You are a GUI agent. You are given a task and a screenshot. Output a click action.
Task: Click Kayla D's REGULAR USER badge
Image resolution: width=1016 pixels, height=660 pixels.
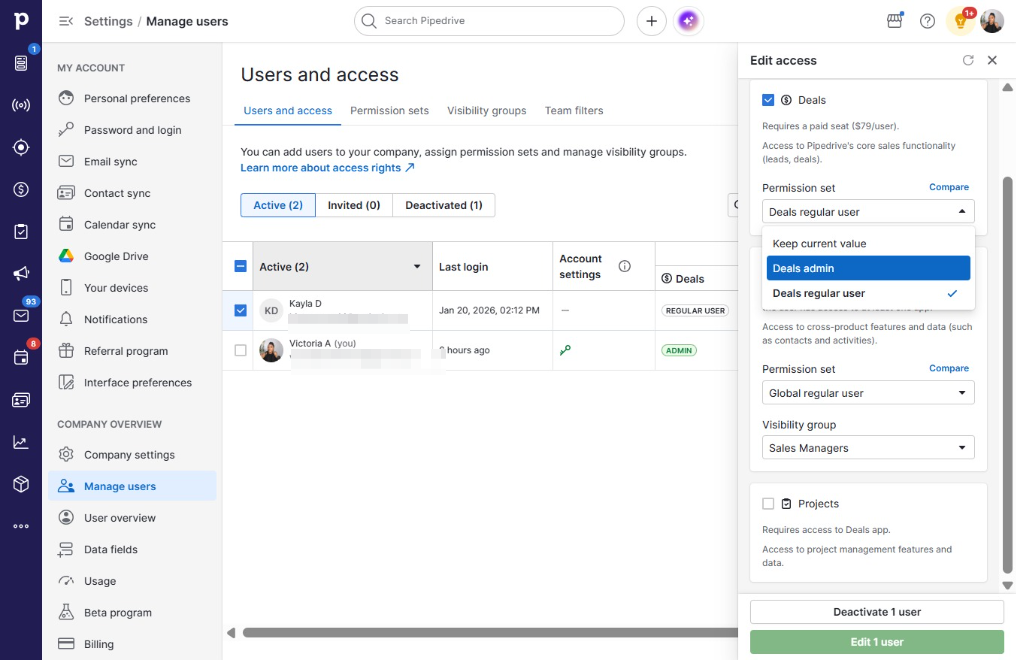695,311
